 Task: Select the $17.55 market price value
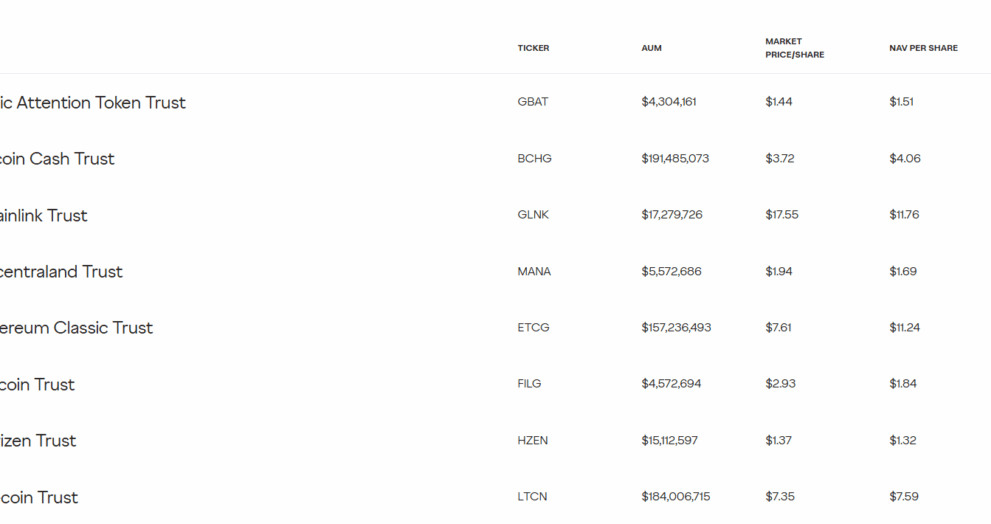(782, 215)
